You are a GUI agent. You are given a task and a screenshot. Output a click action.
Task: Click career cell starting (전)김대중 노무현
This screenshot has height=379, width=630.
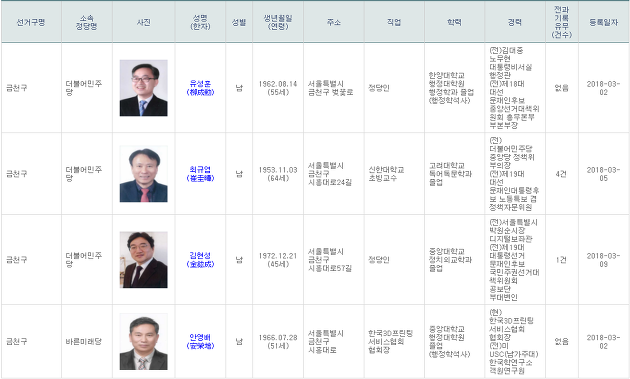pos(514,88)
